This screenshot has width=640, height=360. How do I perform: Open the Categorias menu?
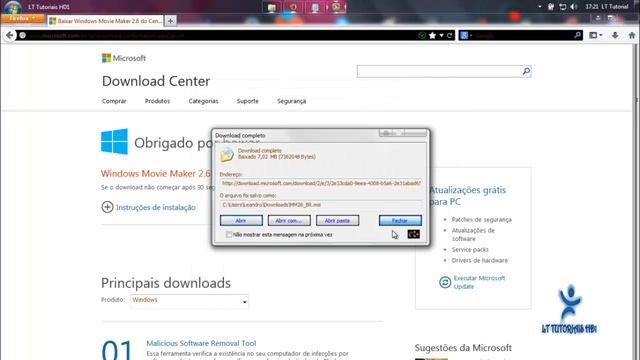pos(203,101)
